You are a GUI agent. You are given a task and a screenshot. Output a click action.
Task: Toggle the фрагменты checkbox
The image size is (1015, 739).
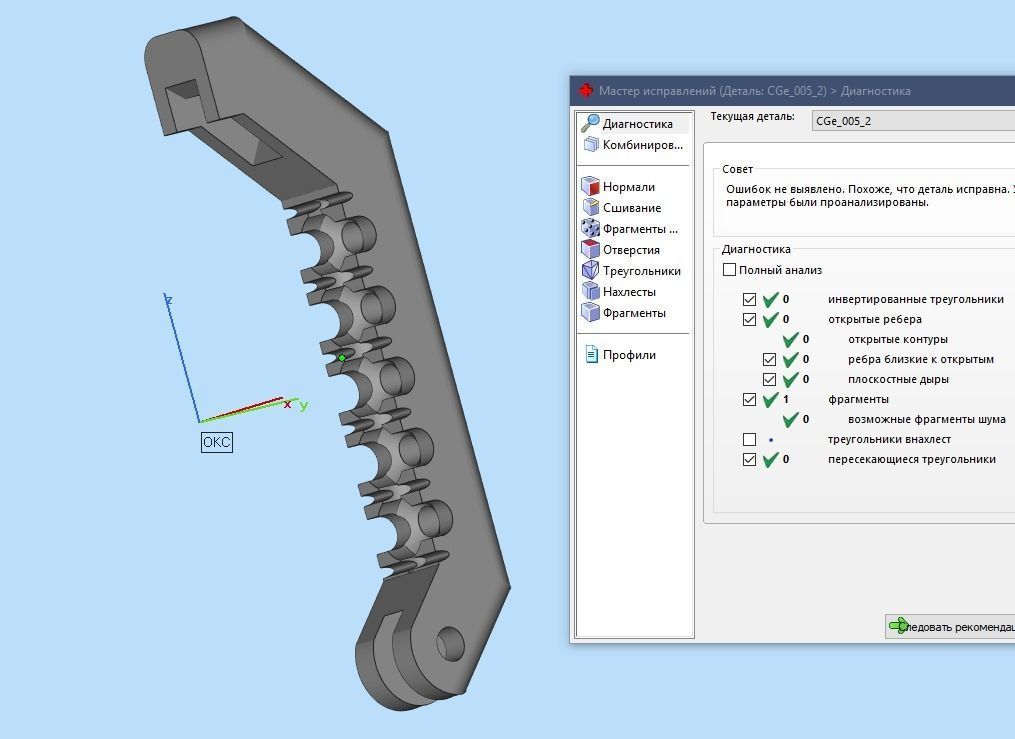(750, 399)
